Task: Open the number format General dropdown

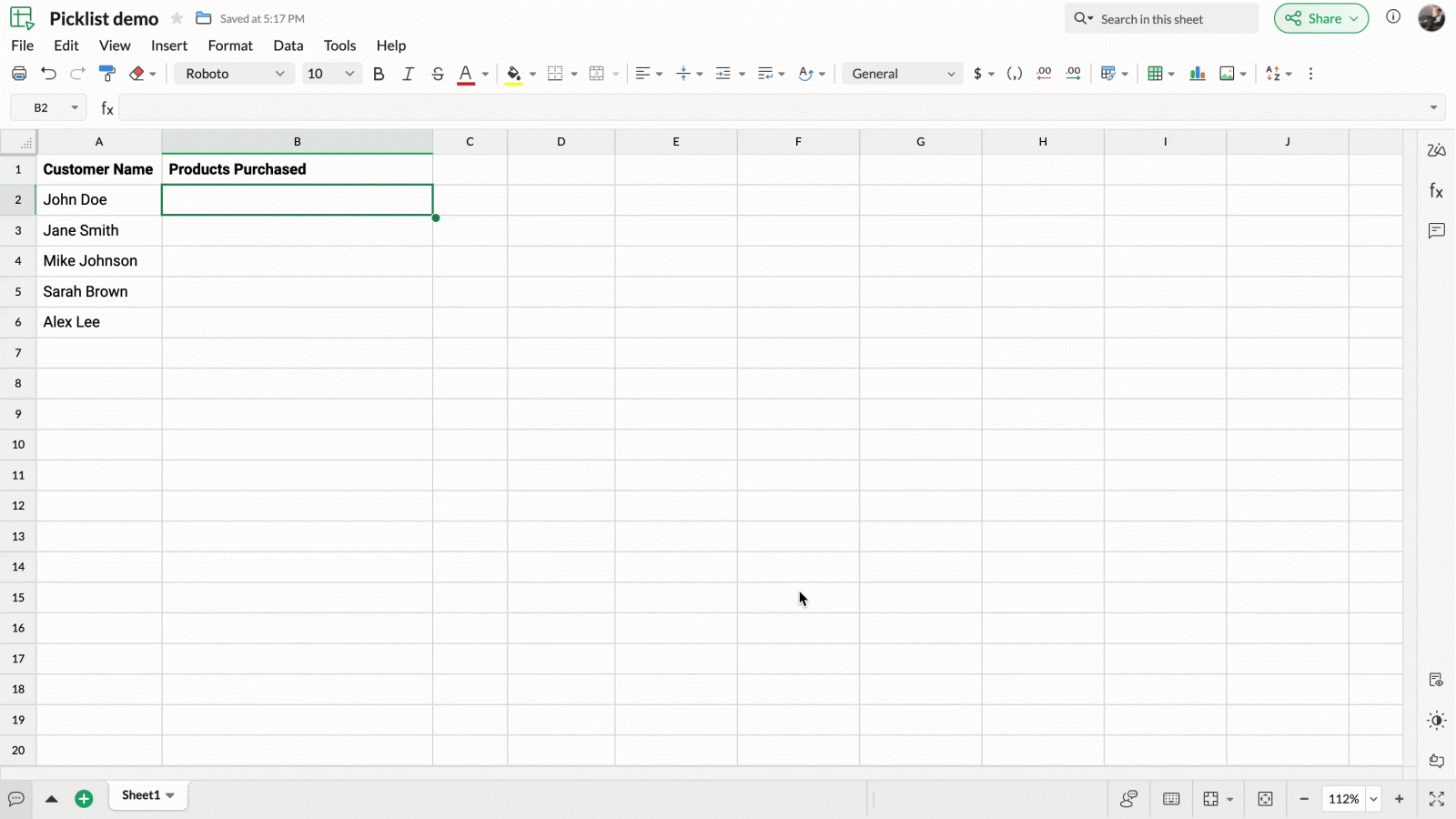Action: click(901, 73)
